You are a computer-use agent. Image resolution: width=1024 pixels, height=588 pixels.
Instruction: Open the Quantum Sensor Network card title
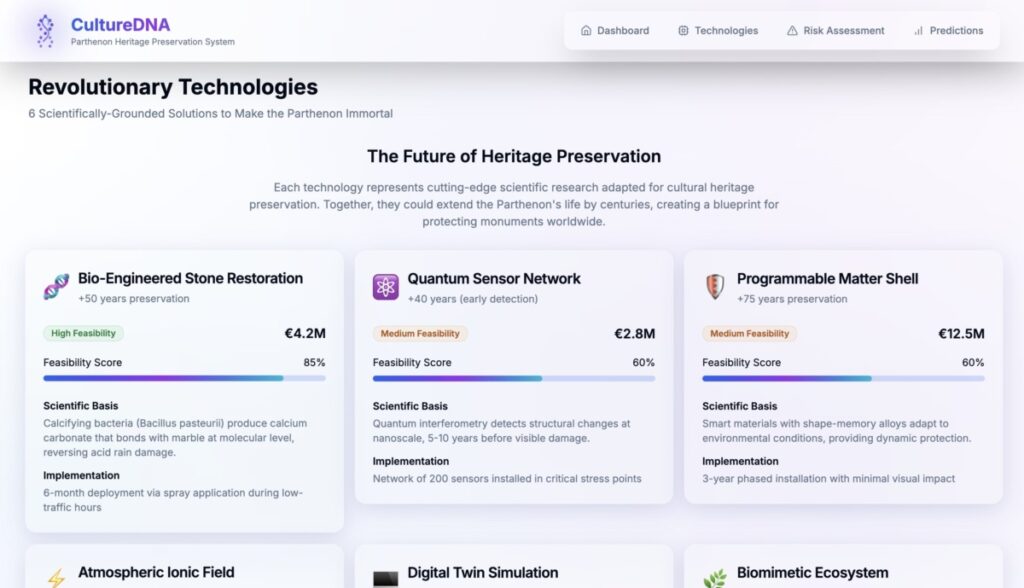click(x=493, y=279)
